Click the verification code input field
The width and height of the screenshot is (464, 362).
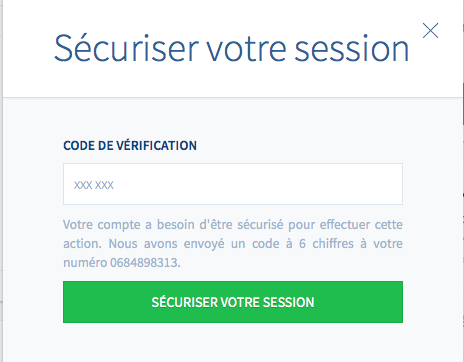[x=233, y=184]
